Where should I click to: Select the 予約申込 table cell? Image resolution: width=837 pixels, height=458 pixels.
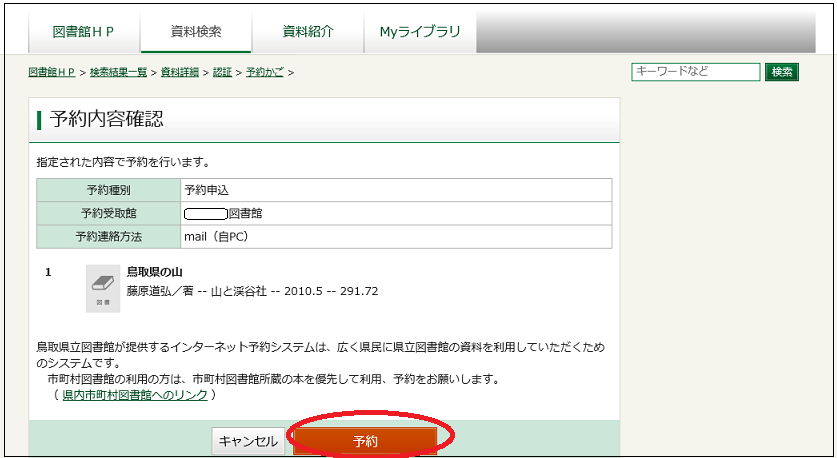[396, 190]
